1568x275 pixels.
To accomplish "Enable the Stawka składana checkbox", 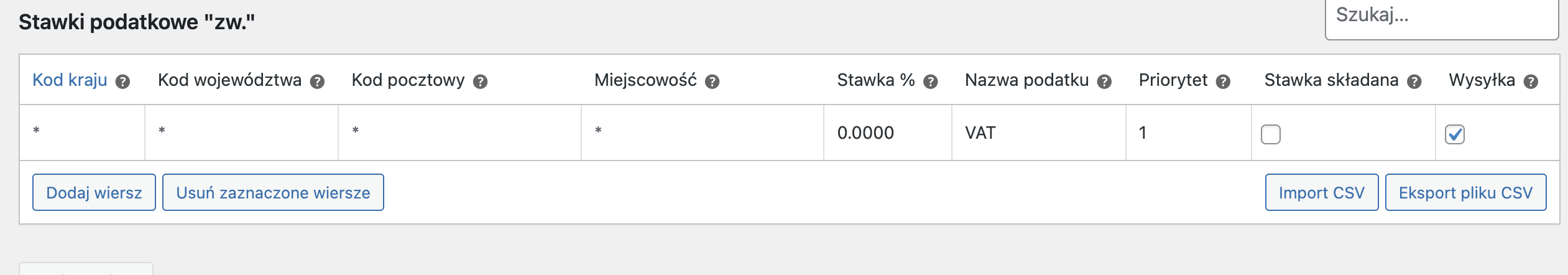I will 1271,134.
